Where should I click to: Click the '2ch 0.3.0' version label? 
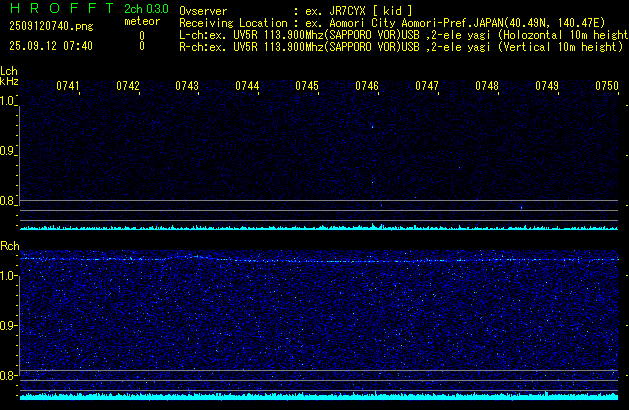coord(146,9)
